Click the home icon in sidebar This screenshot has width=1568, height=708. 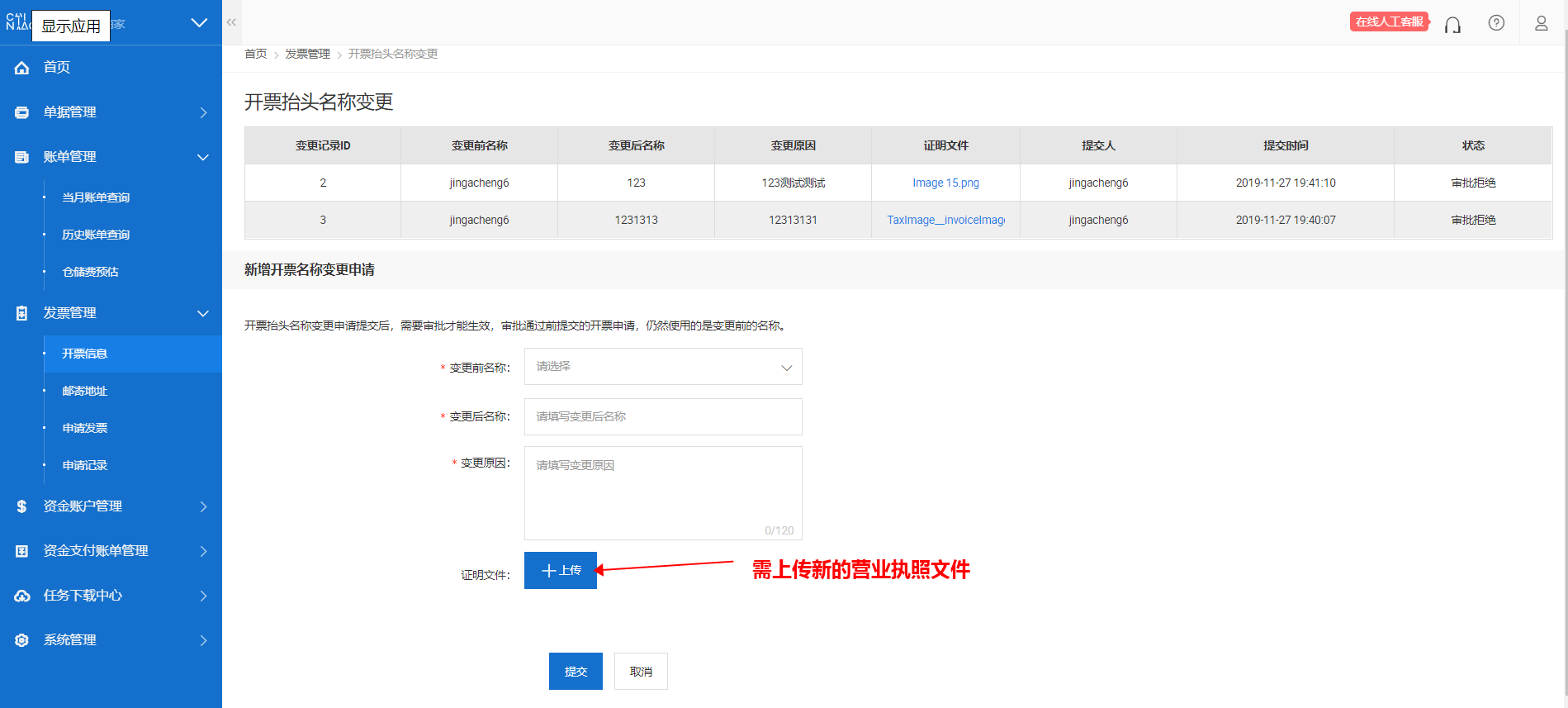22,68
